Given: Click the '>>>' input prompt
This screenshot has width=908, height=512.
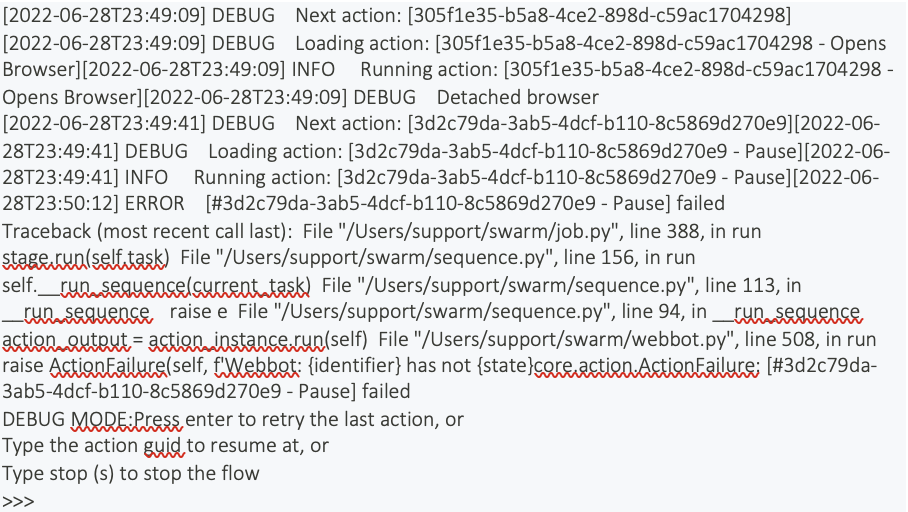Looking at the screenshot, I should 18,500.
